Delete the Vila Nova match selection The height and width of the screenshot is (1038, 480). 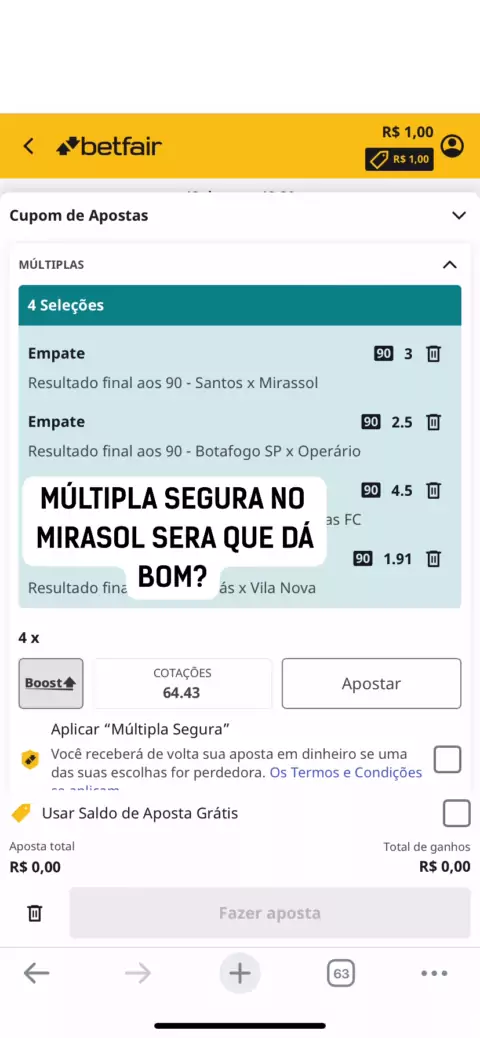pyautogui.click(x=434, y=559)
